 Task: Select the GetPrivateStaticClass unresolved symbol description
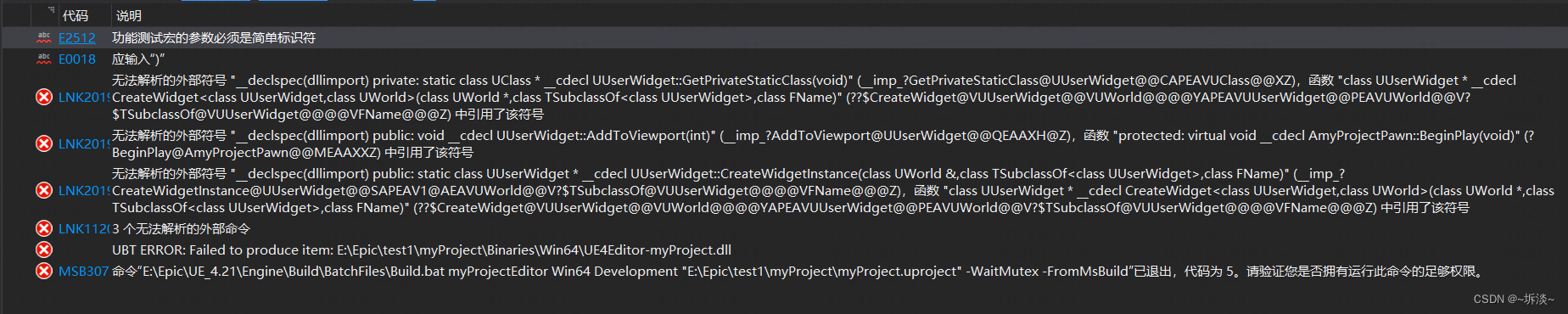pyautogui.click(x=814, y=98)
